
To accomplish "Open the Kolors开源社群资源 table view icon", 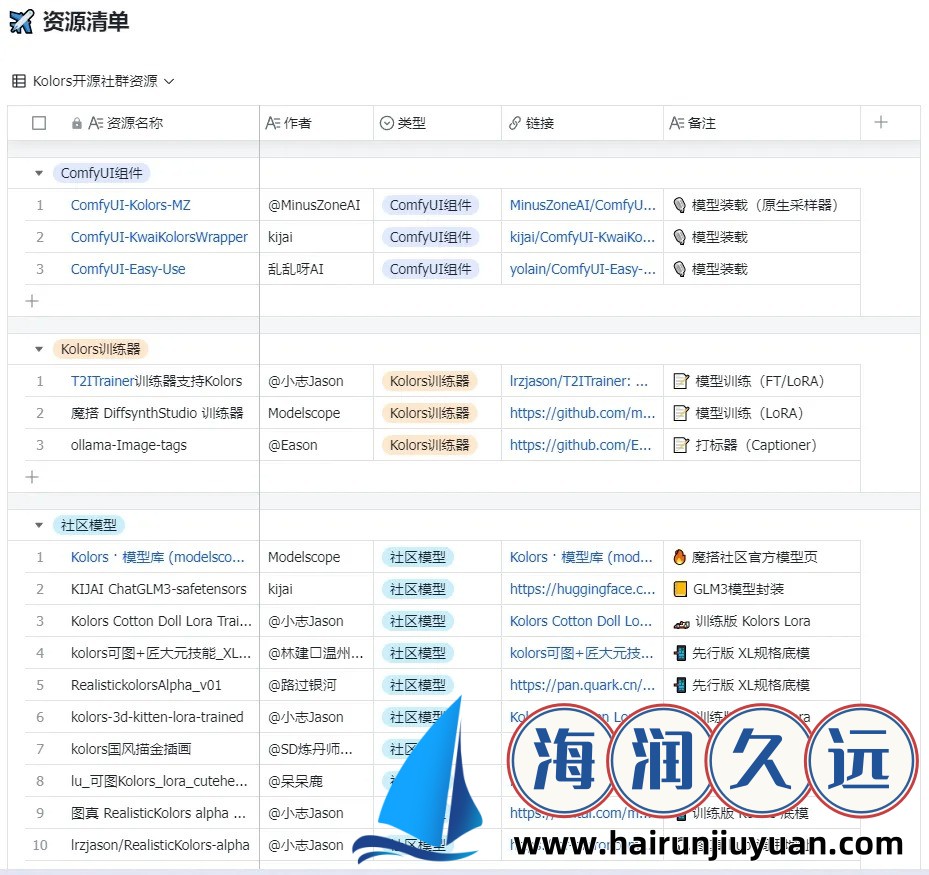I will tap(19, 81).
